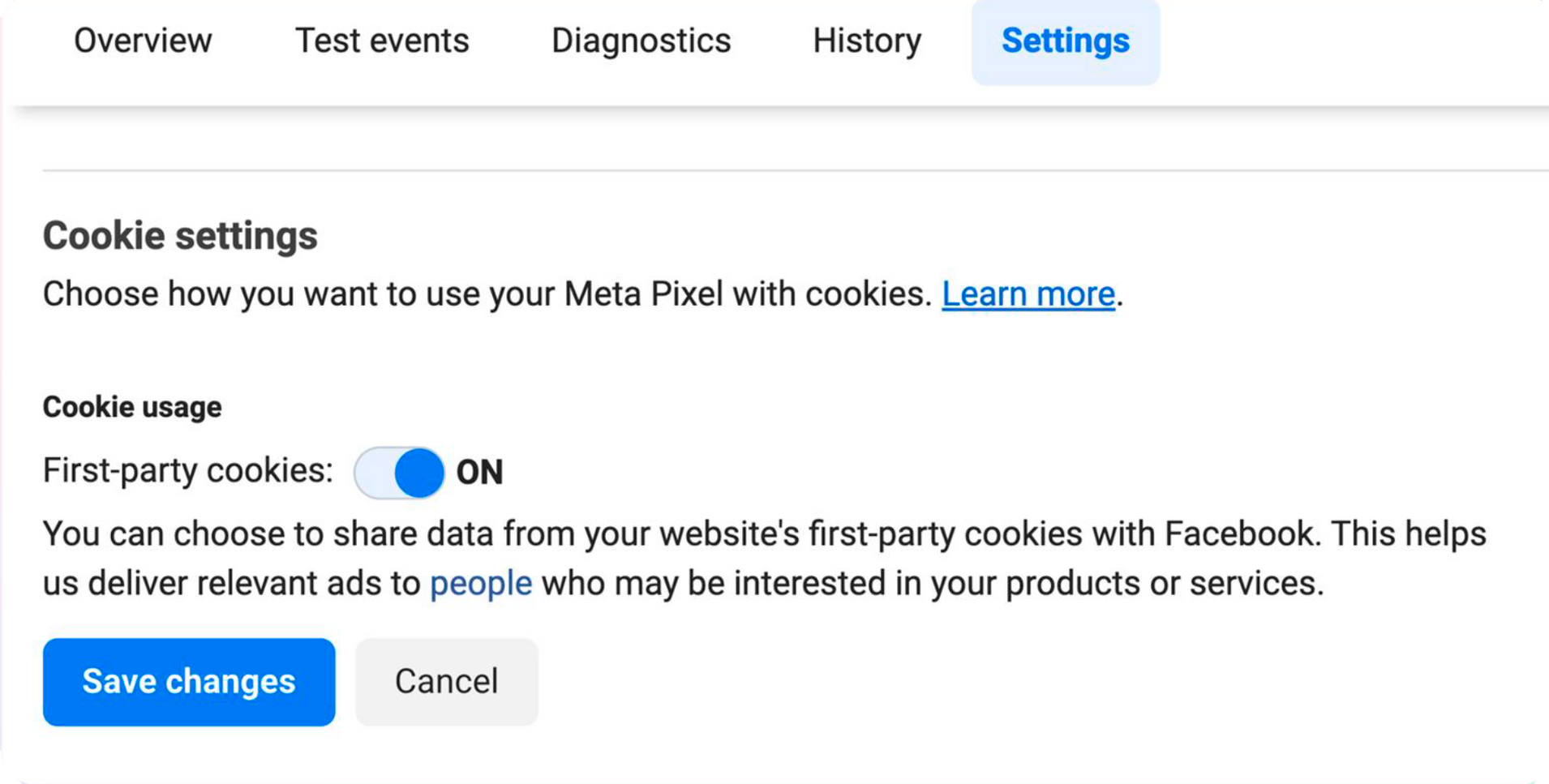1549x784 pixels.
Task: Open the Overview tab
Action: coord(143,41)
